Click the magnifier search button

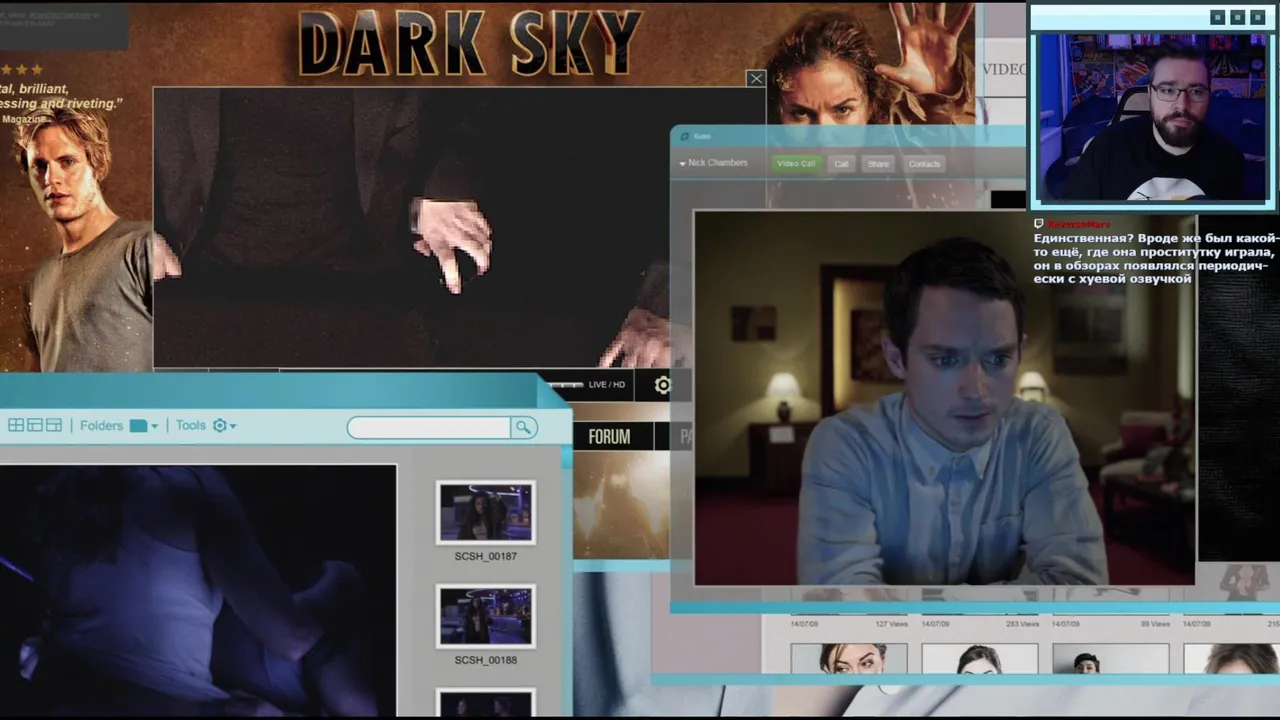[523, 428]
